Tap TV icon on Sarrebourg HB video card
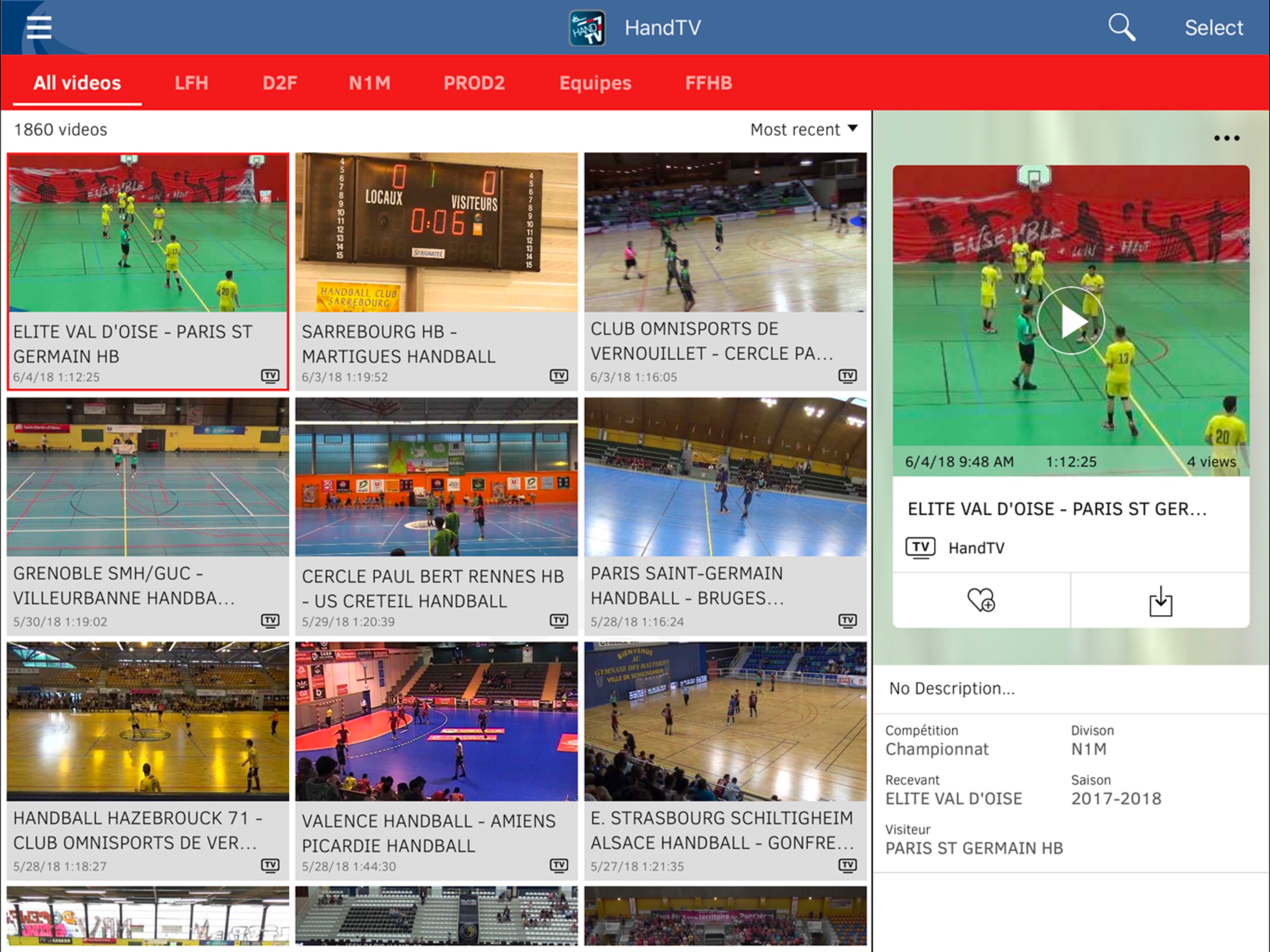This screenshot has width=1270, height=952. click(559, 376)
